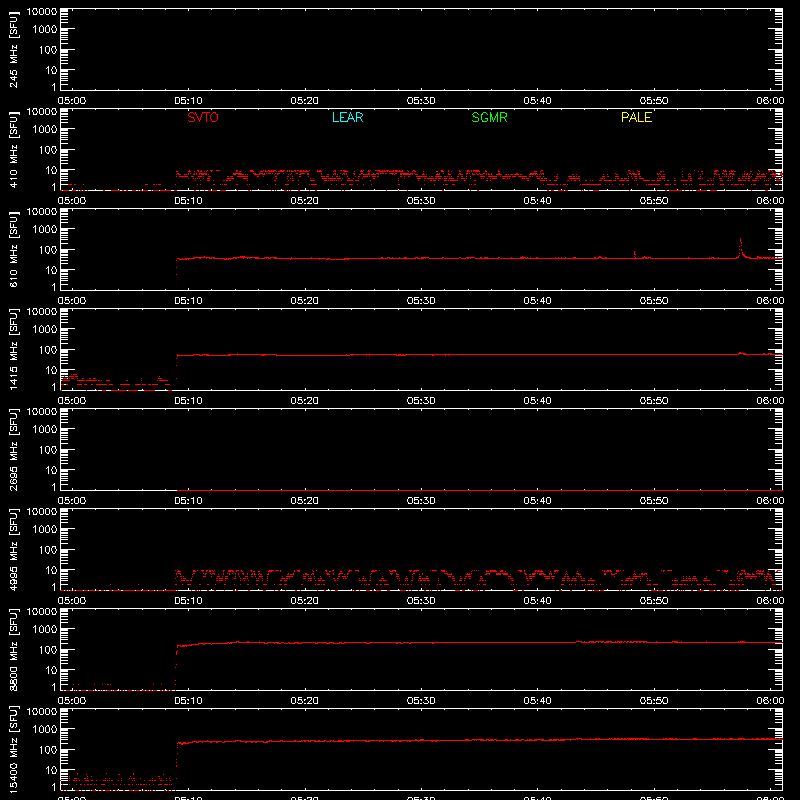Click the 05:50 tick under the 1415 MHz panel
The height and width of the screenshot is (800, 800).
(x=654, y=401)
